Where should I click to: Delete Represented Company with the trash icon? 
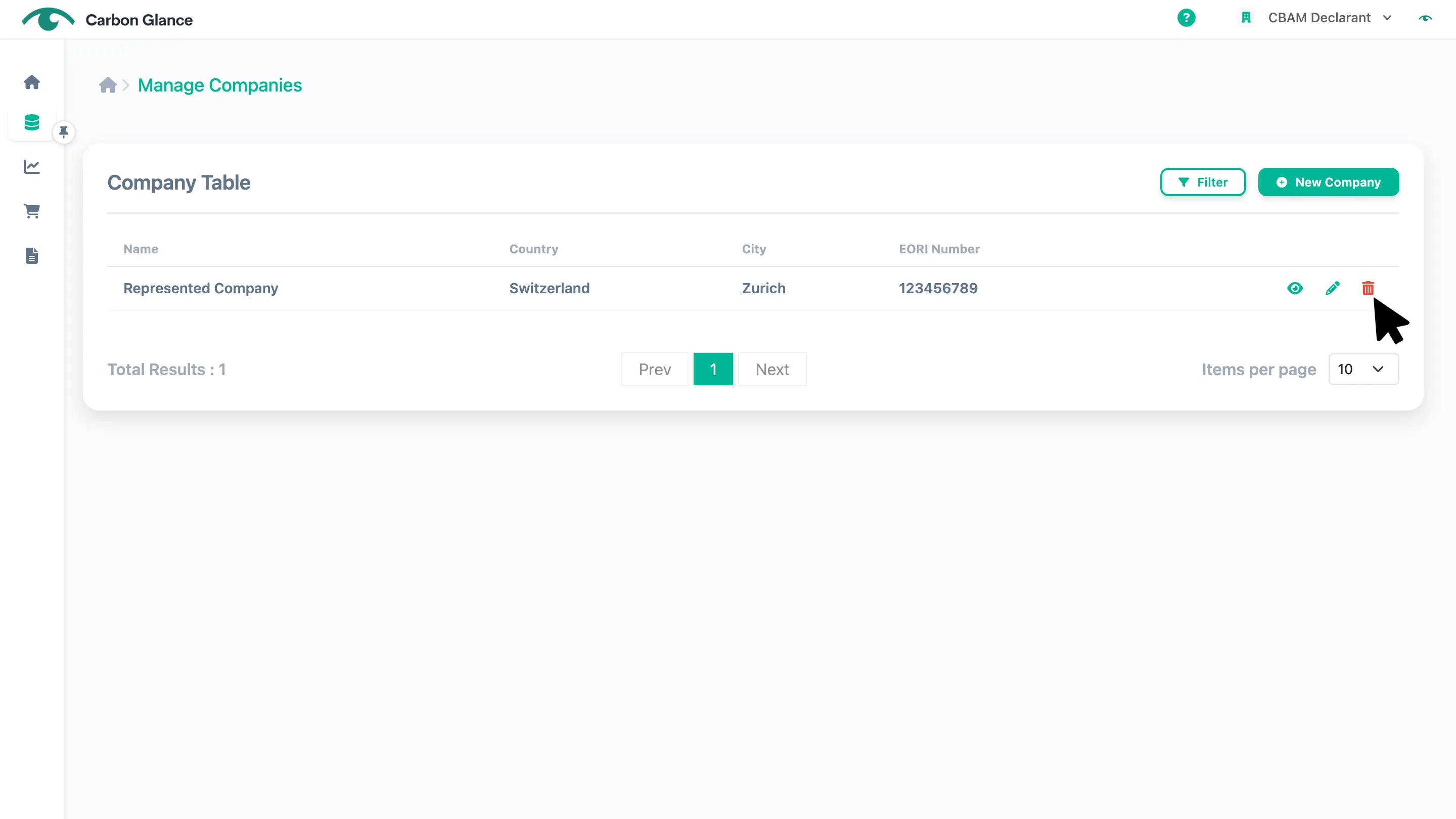click(x=1368, y=288)
